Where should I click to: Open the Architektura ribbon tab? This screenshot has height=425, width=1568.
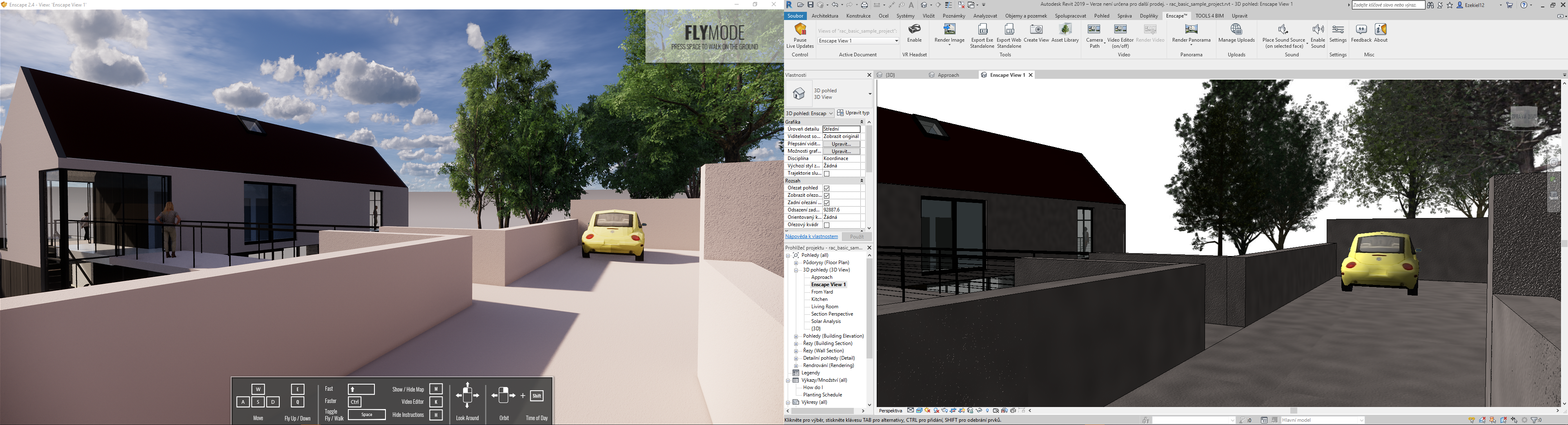[825, 16]
